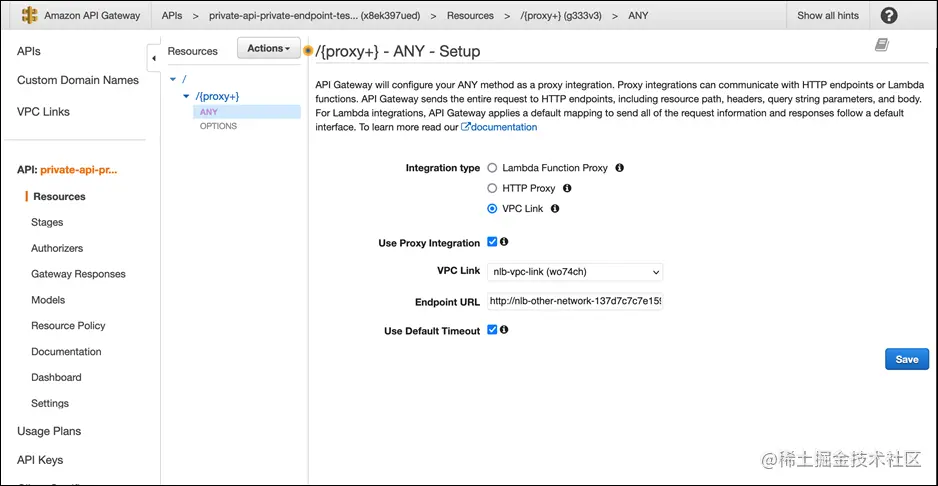The width and height of the screenshot is (938, 486).
Task: Open Usage Plans in sidebar
Action: 49,431
